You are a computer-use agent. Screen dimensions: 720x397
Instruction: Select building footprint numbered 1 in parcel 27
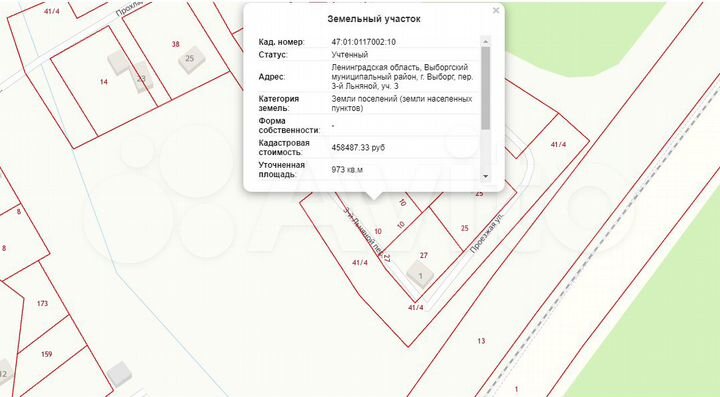click(x=420, y=275)
